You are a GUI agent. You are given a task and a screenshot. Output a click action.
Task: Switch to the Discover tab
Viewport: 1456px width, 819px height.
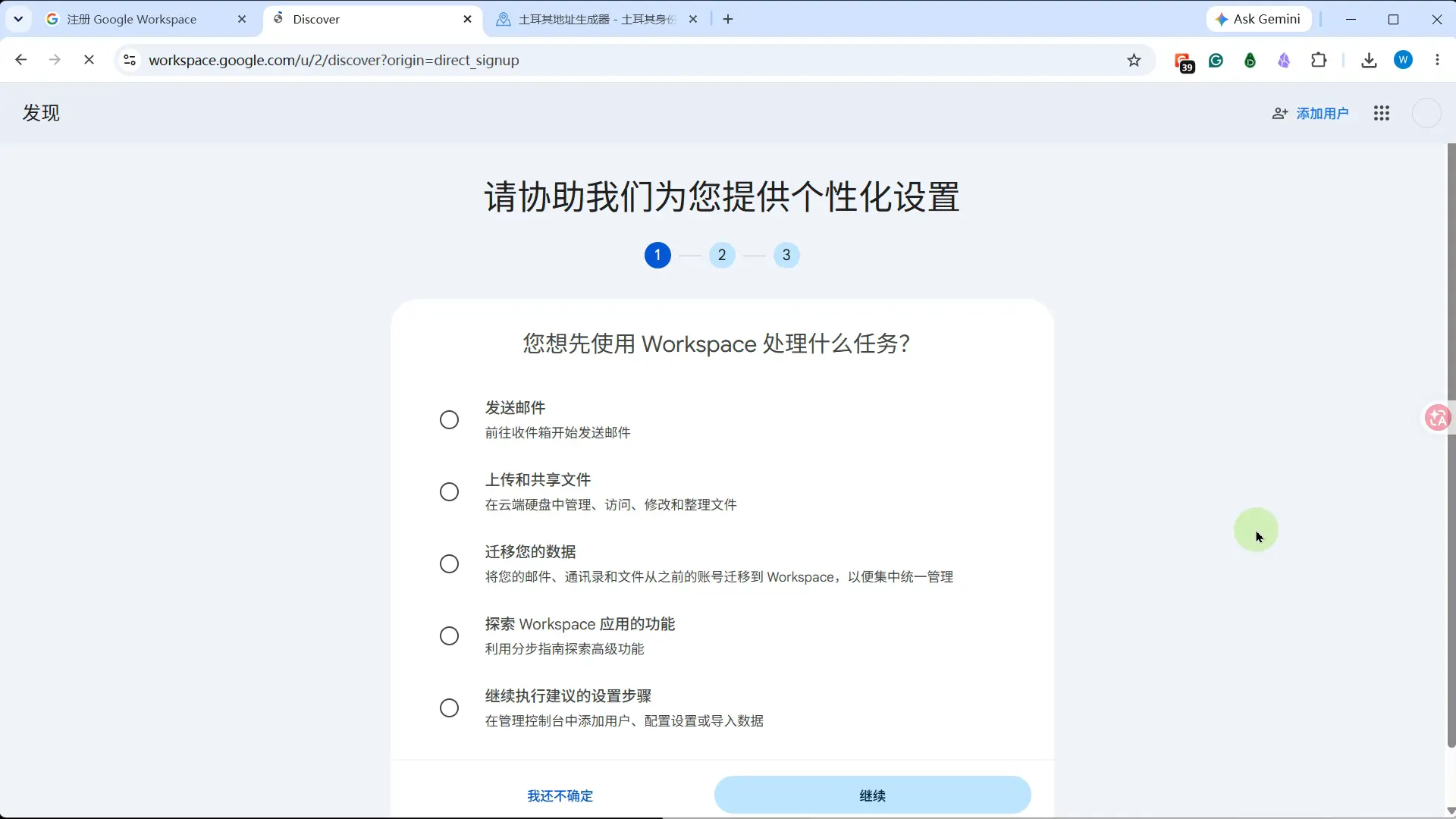click(x=372, y=19)
